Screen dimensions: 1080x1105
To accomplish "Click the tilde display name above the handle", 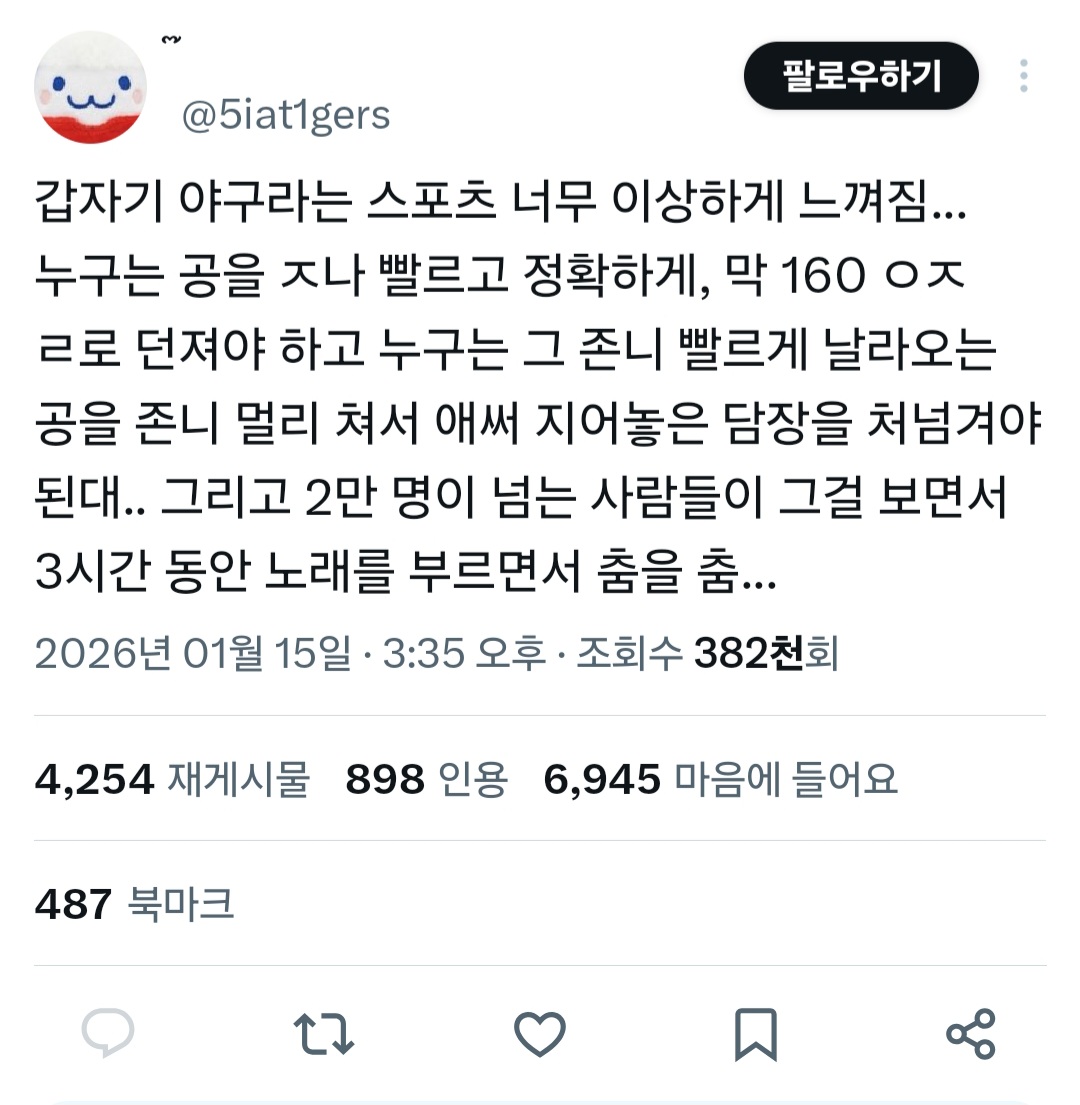I will 171,39.
